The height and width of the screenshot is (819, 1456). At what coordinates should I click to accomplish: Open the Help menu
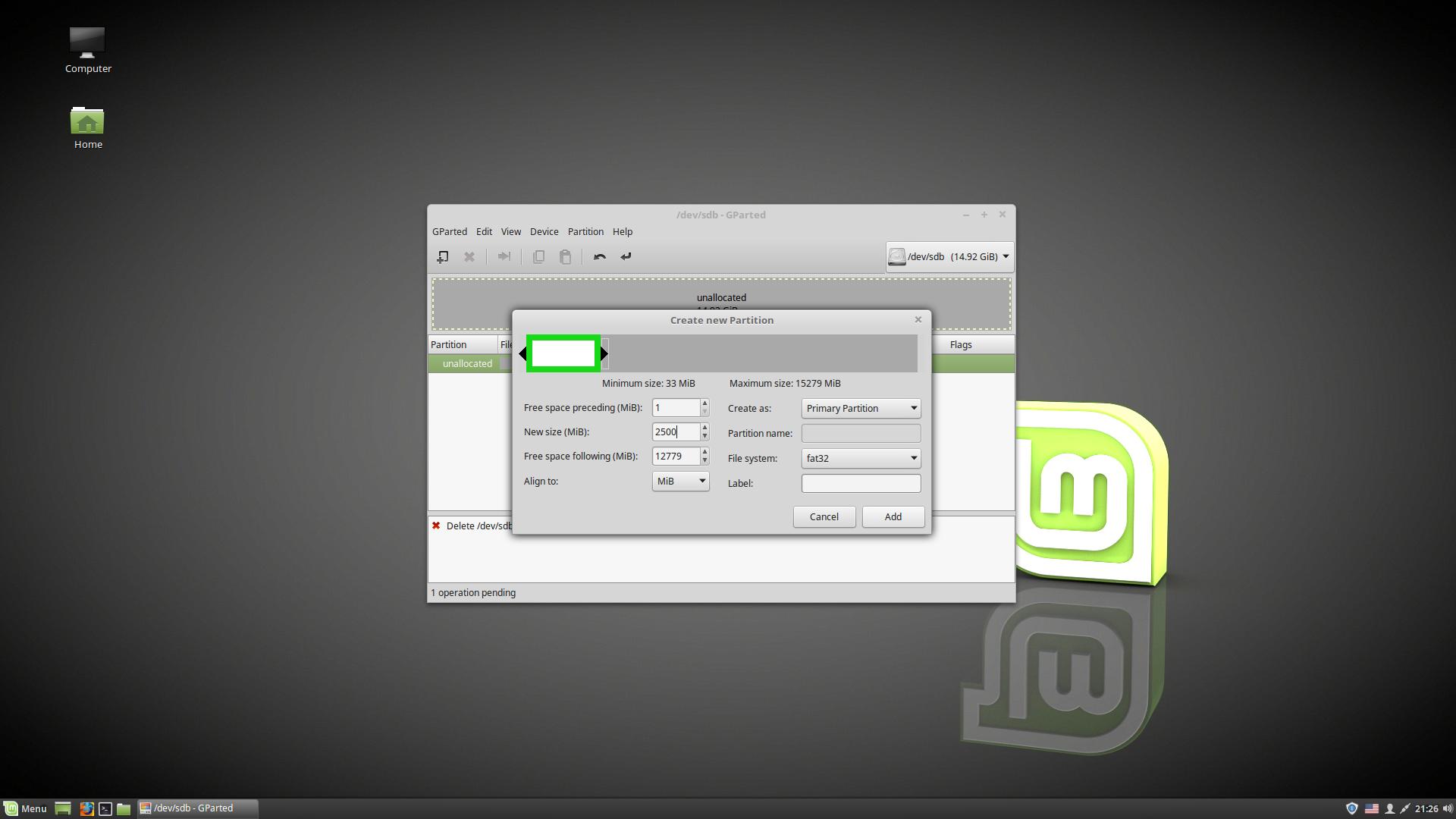pos(623,232)
